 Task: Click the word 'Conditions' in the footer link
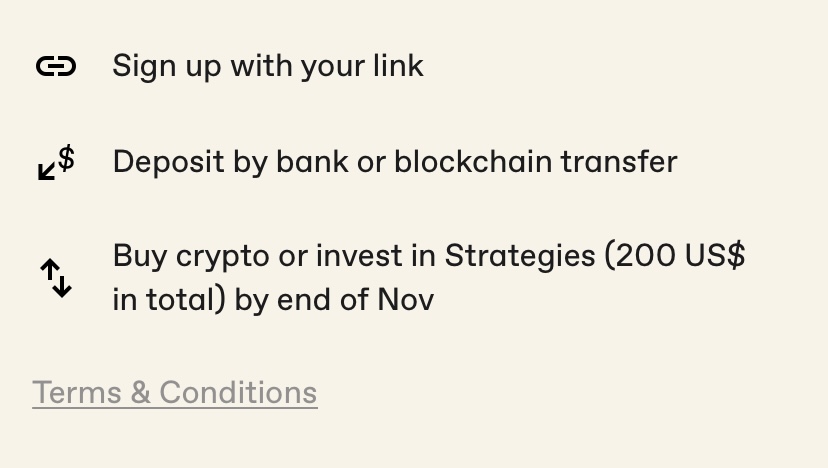238,392
